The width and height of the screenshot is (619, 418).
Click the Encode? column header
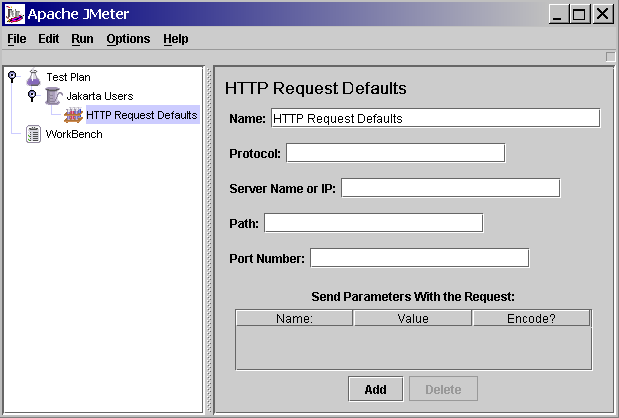(x=531, y=318)
